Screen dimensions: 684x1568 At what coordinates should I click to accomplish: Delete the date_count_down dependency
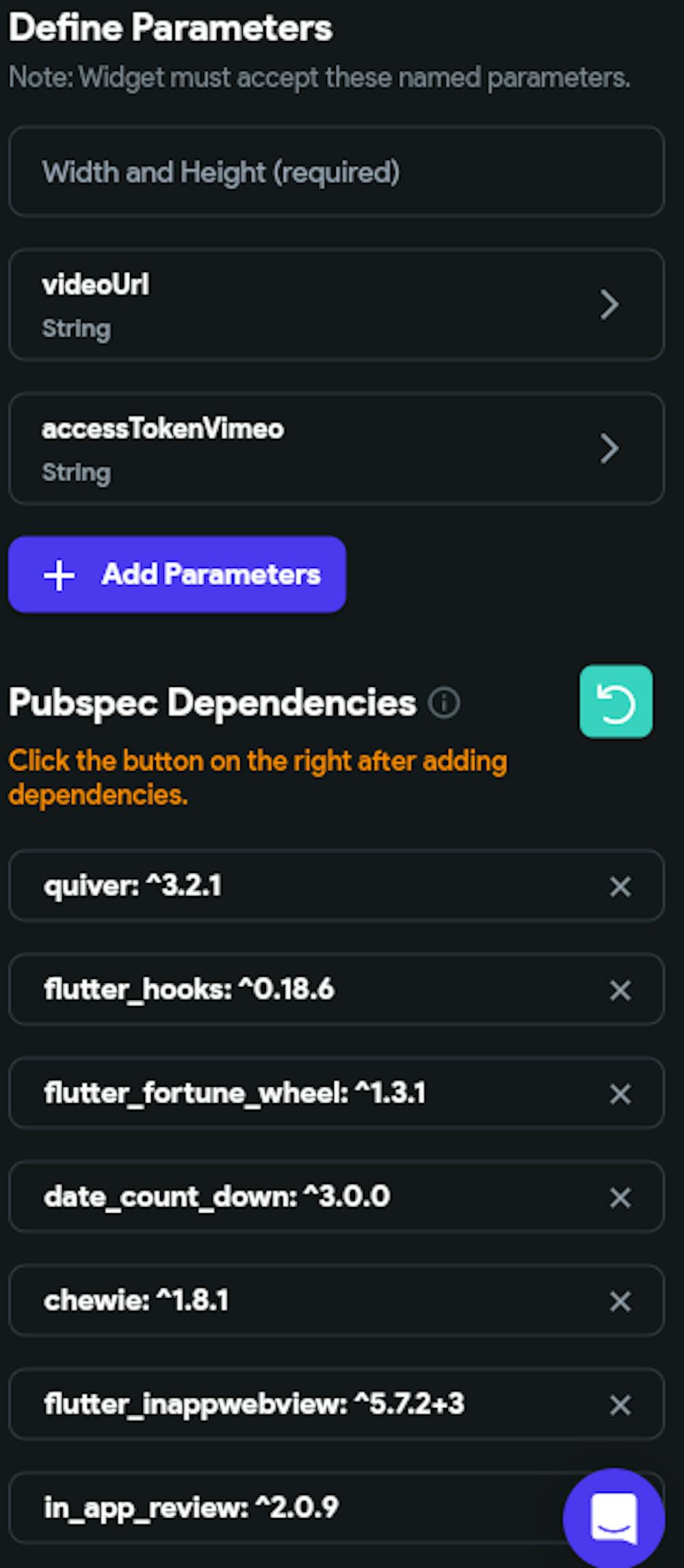pos(620,1198)
